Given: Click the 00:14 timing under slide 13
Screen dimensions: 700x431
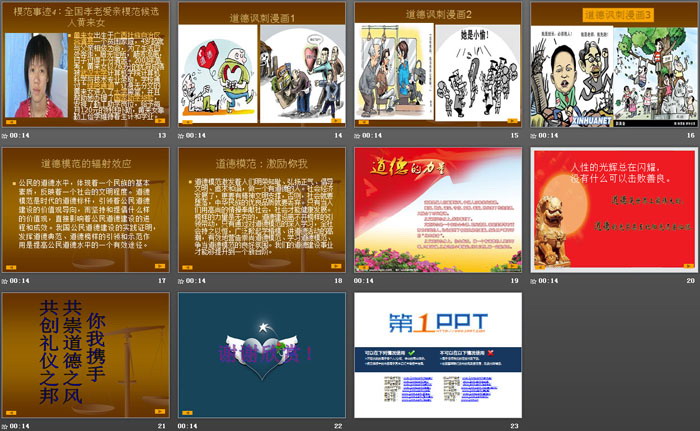Looking at the screenshot, I should point(20,135).
